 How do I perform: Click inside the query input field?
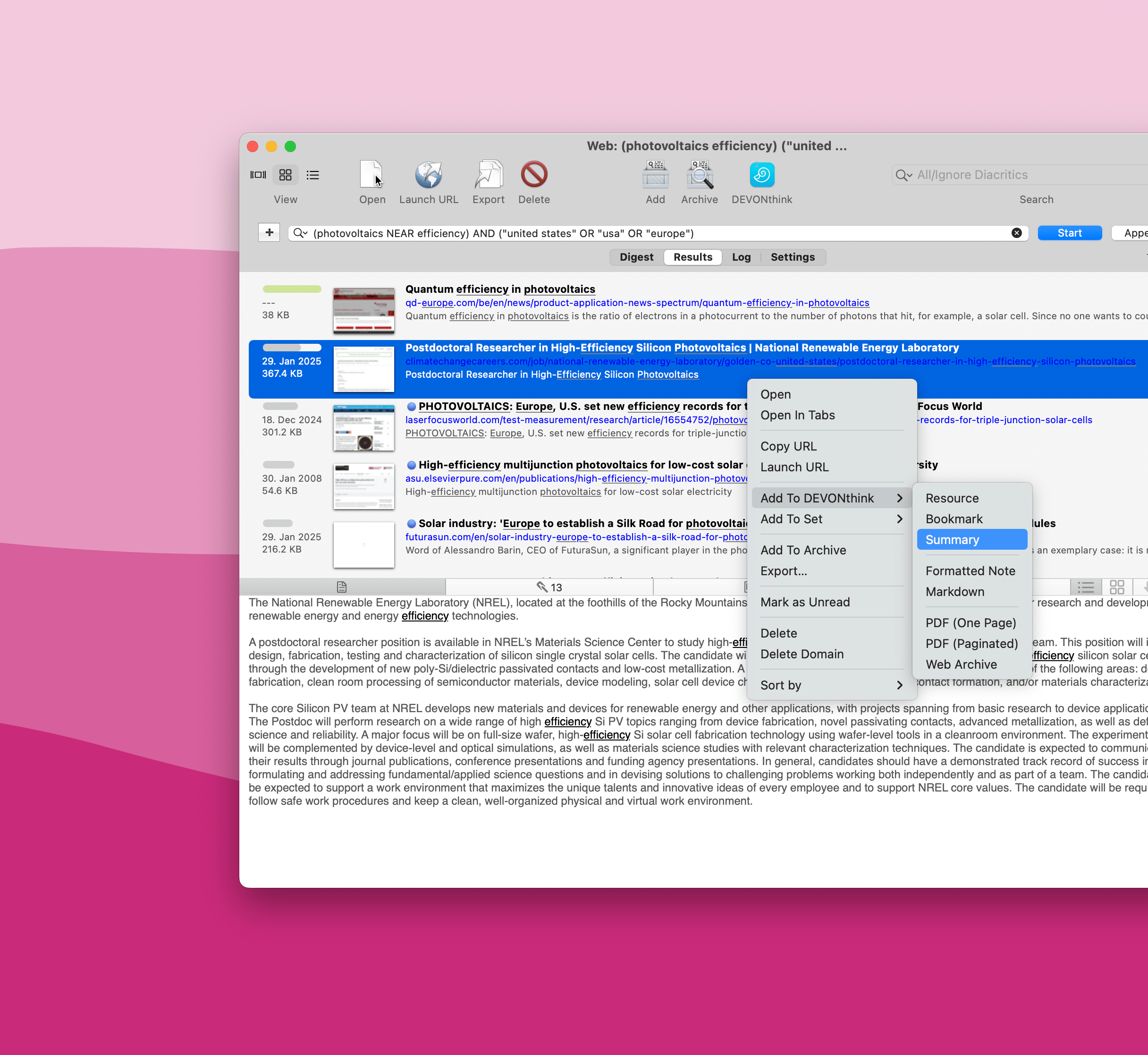tap(659, 233)
